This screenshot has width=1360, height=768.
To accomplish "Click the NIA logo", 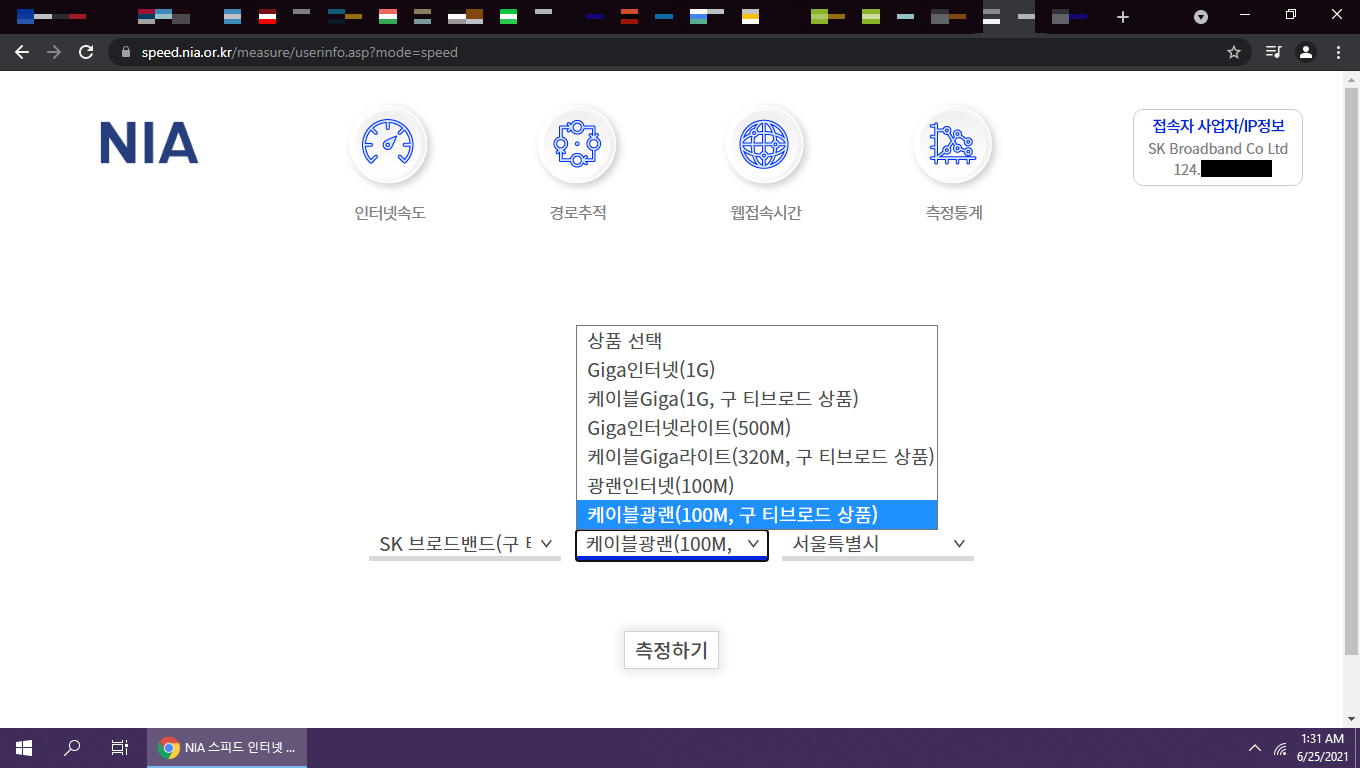I will [149, 143].
